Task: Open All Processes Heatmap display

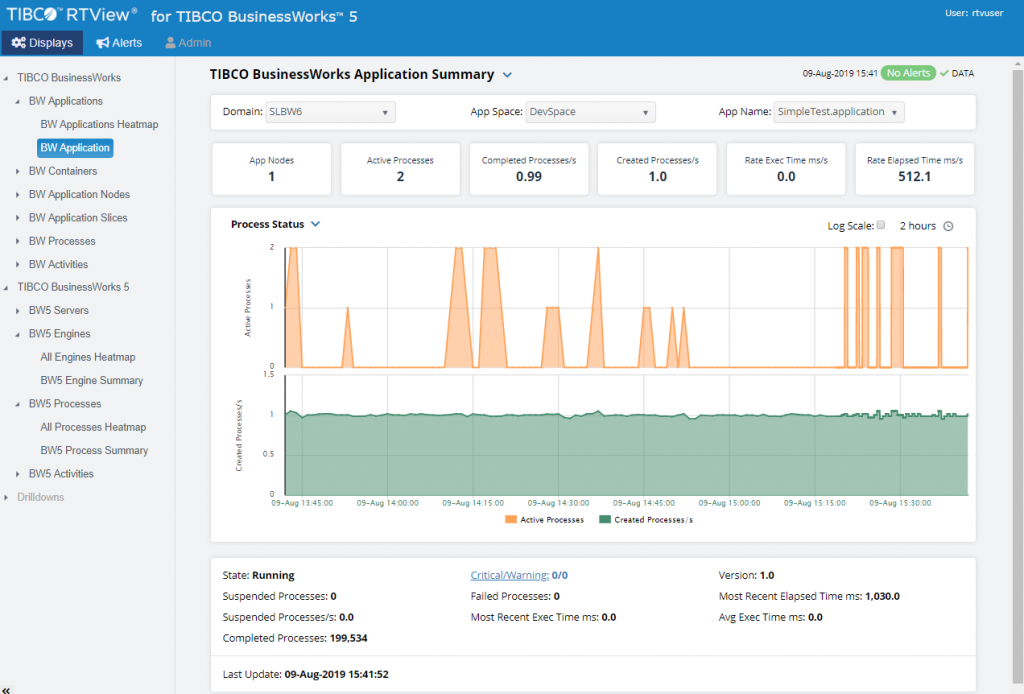Action: click(93, 427)
